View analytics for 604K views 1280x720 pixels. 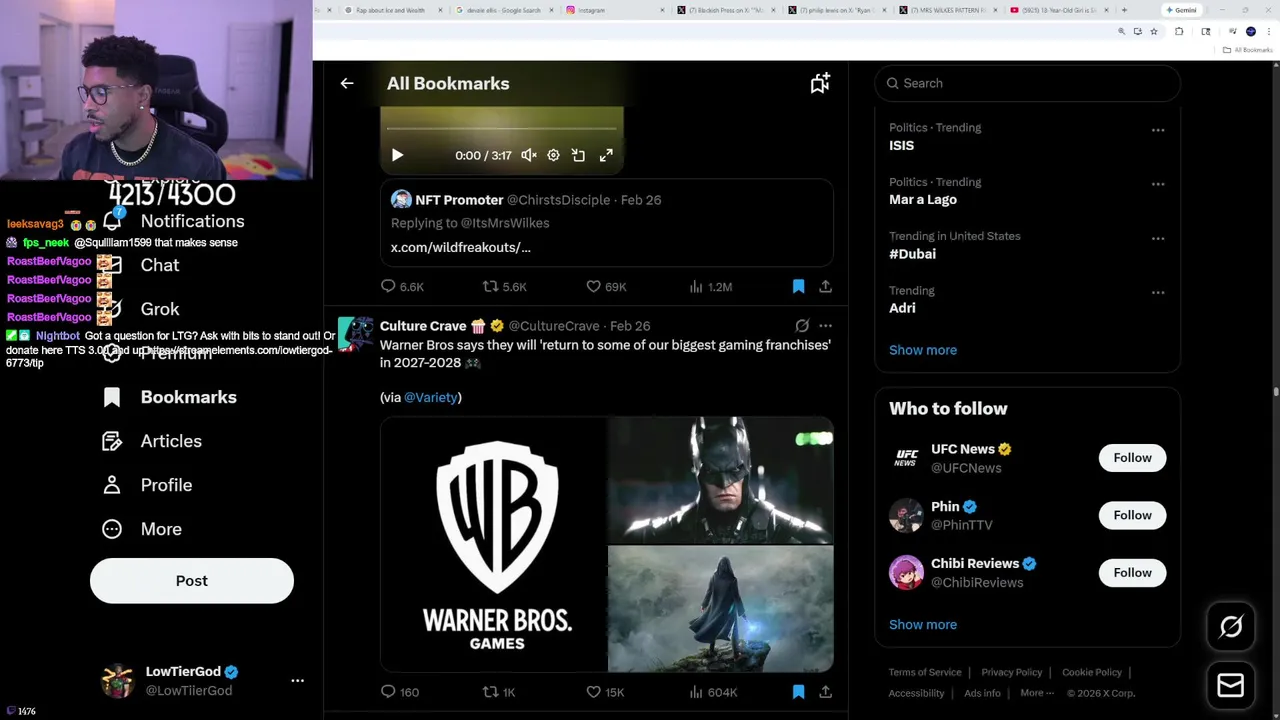(713, 692)
